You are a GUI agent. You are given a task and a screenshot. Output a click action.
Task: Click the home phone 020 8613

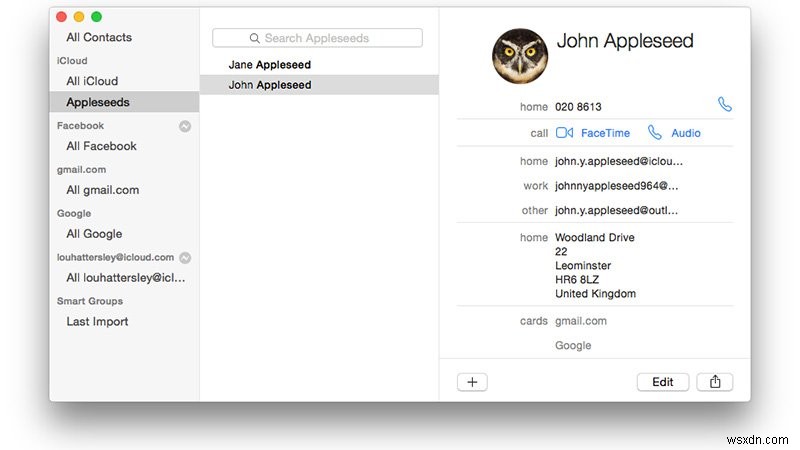(578, 107)
